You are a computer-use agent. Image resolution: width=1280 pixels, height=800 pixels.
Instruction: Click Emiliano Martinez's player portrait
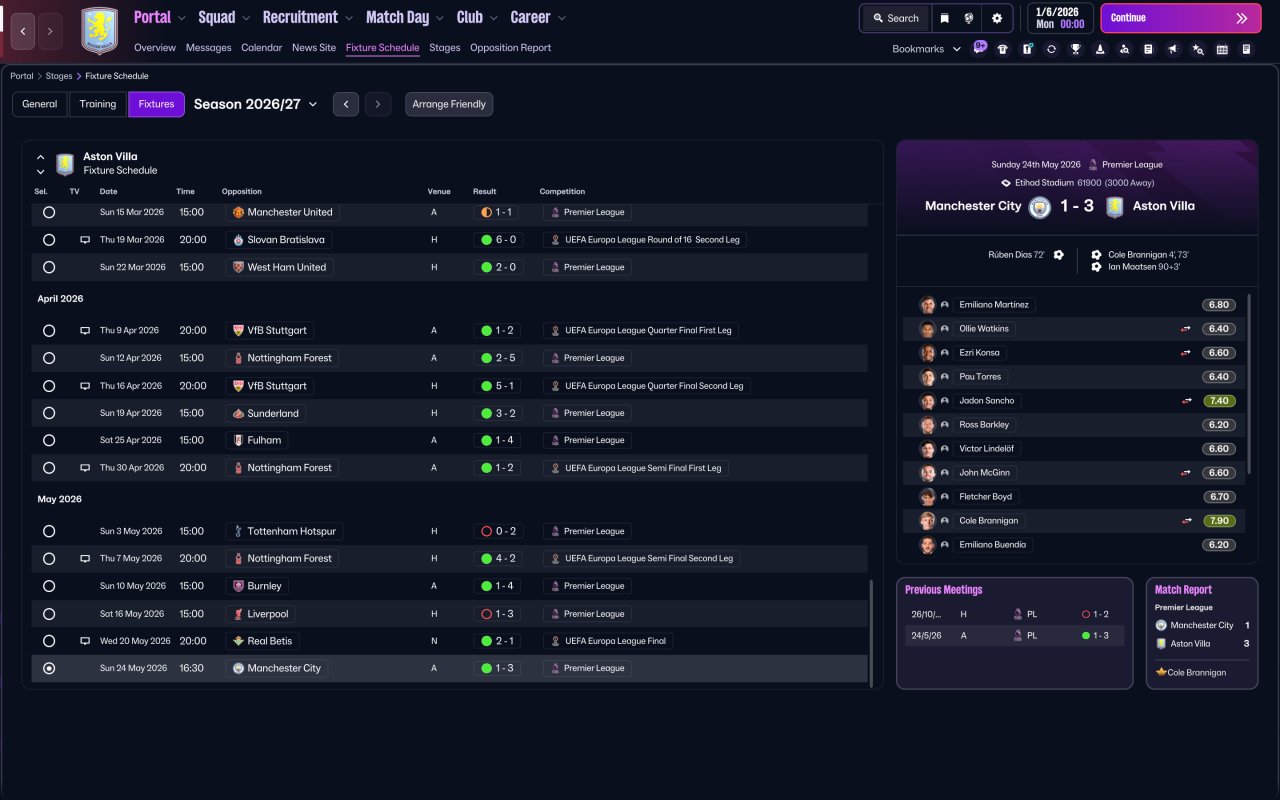(928, 305)
